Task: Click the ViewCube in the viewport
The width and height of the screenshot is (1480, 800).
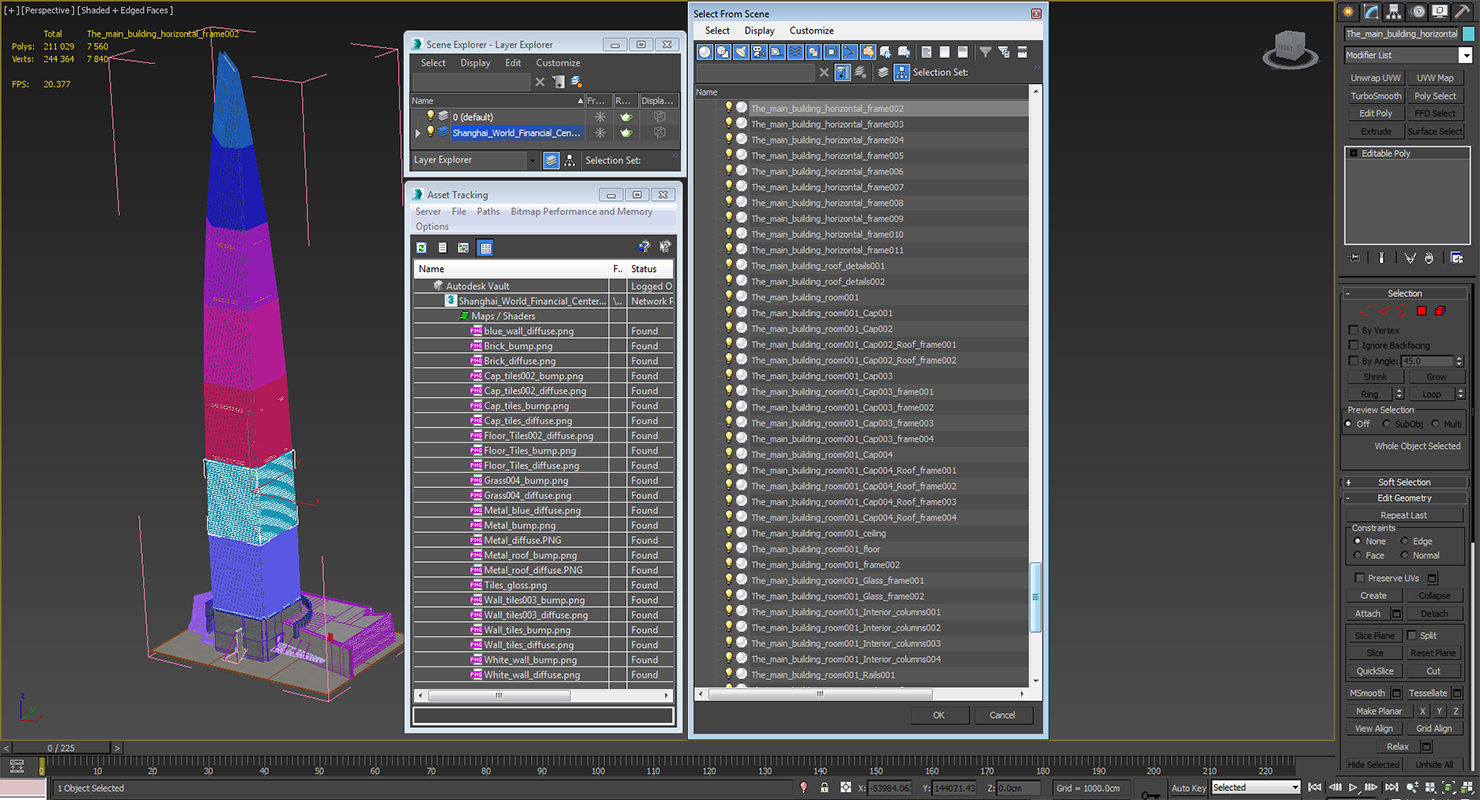Action: click(x=1290, y=48)
